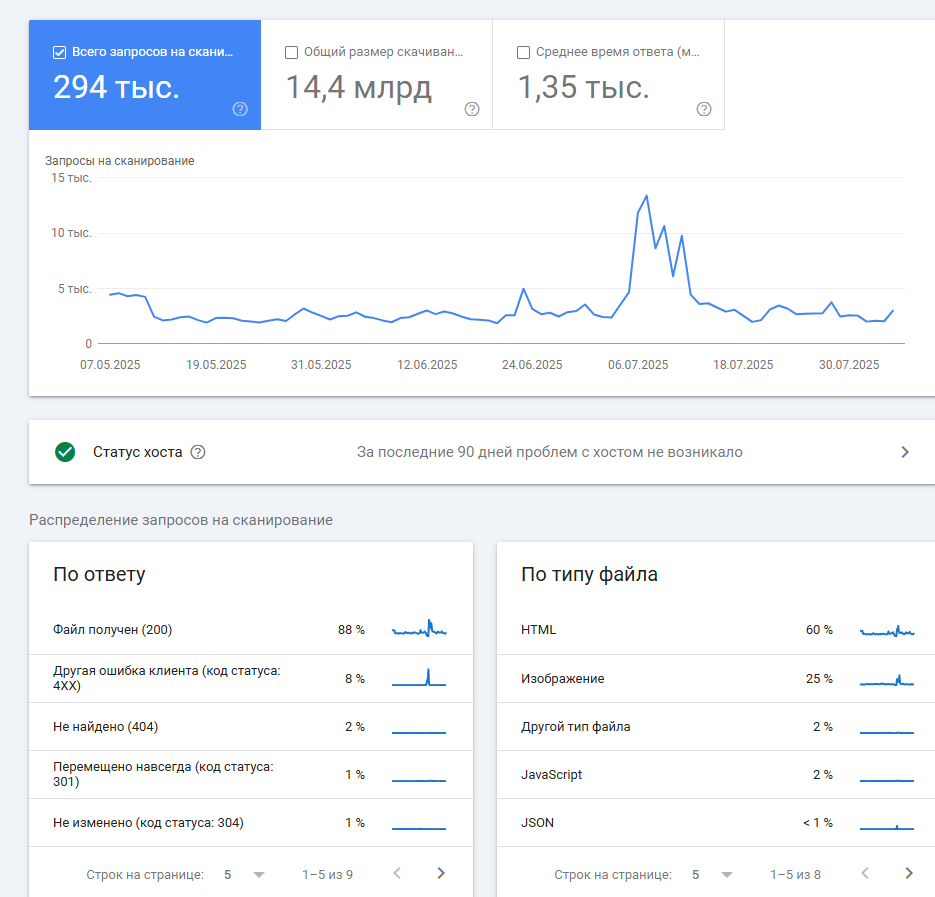Select the 294 тыс. total requests card
The width and height of the screenshot is (935, 897).
pos(145,75)
